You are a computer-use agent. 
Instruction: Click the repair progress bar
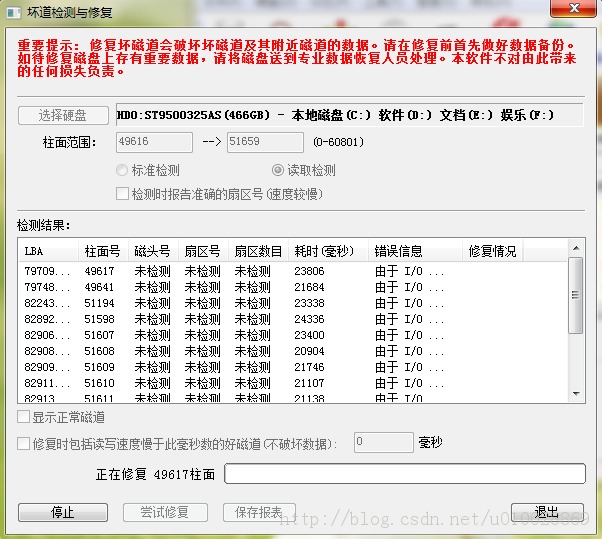pyautogui.click(x=405, y=473)
